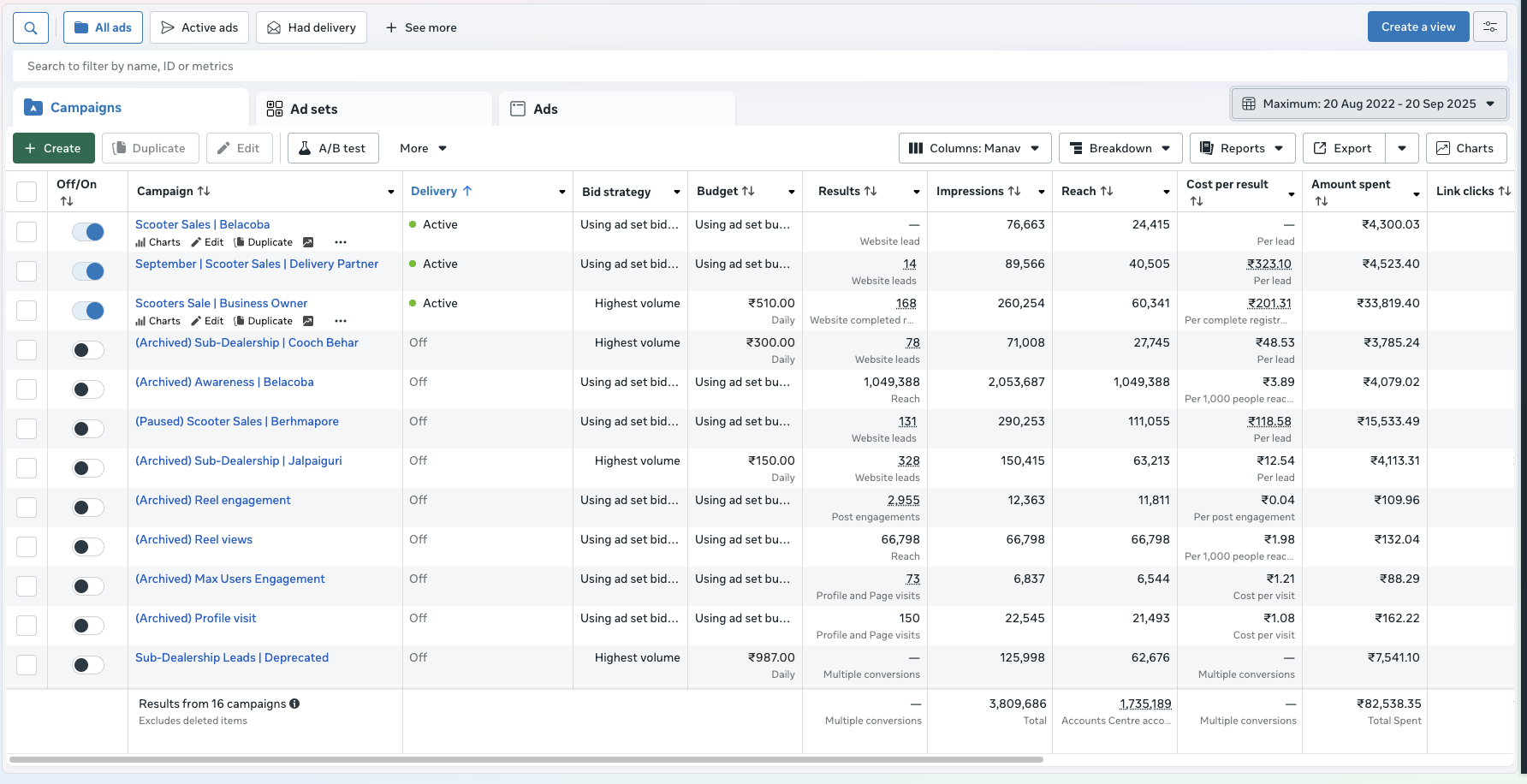Open the Charts panel

pyautogui.click(x=1465, y=148)
